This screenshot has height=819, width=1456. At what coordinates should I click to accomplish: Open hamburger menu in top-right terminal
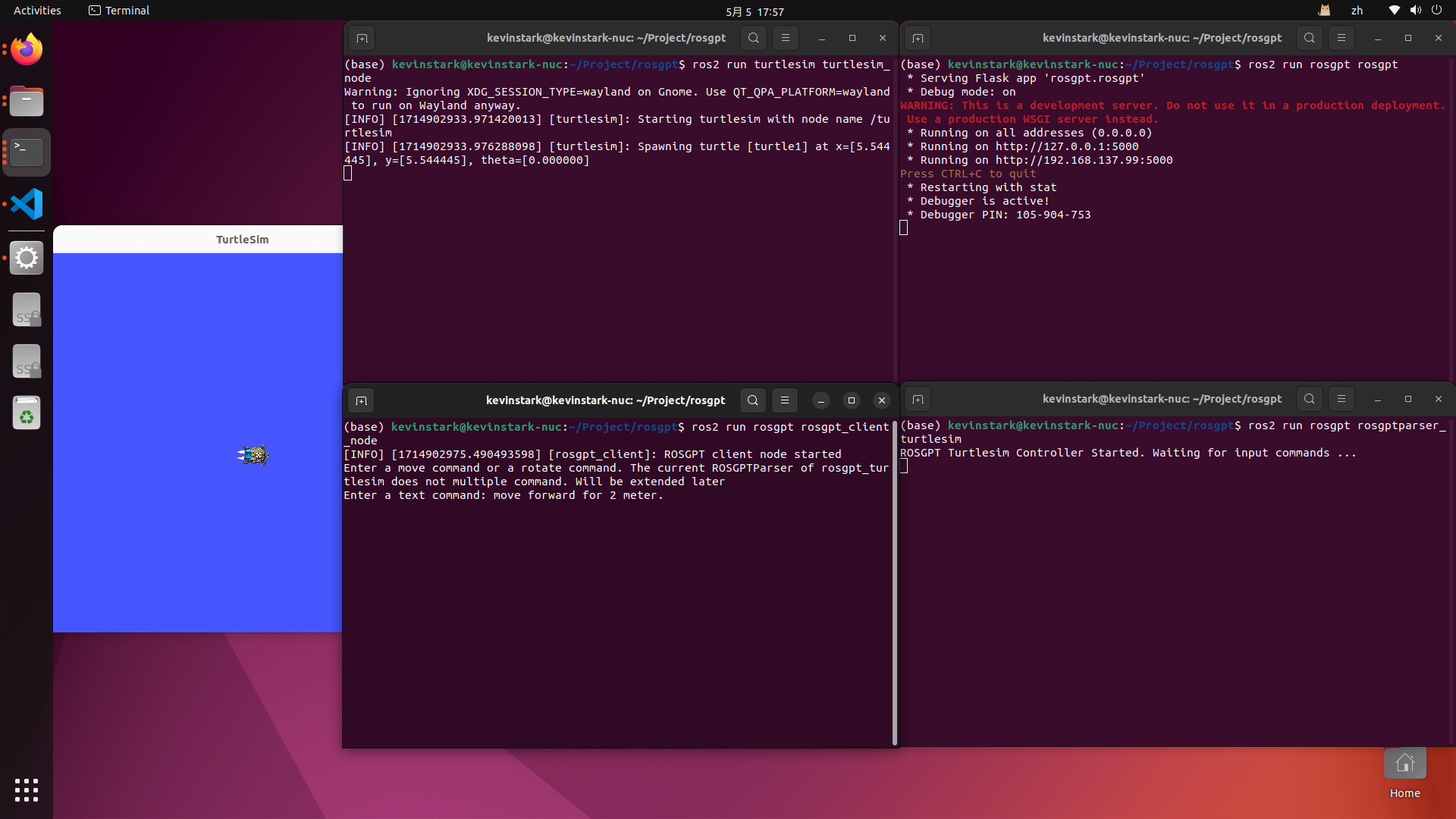click(x=1341, y=38)
